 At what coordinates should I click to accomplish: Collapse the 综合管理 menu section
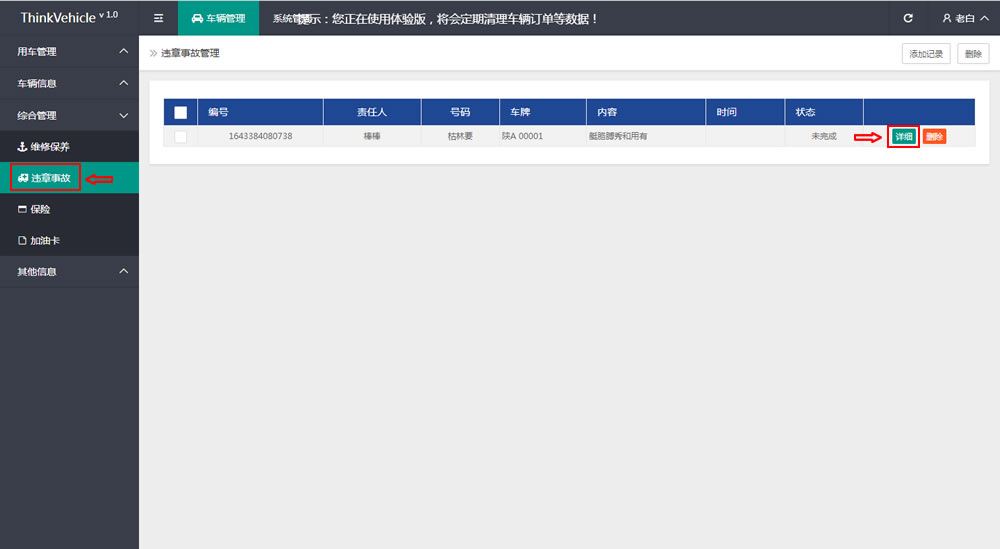coord(70,115)
